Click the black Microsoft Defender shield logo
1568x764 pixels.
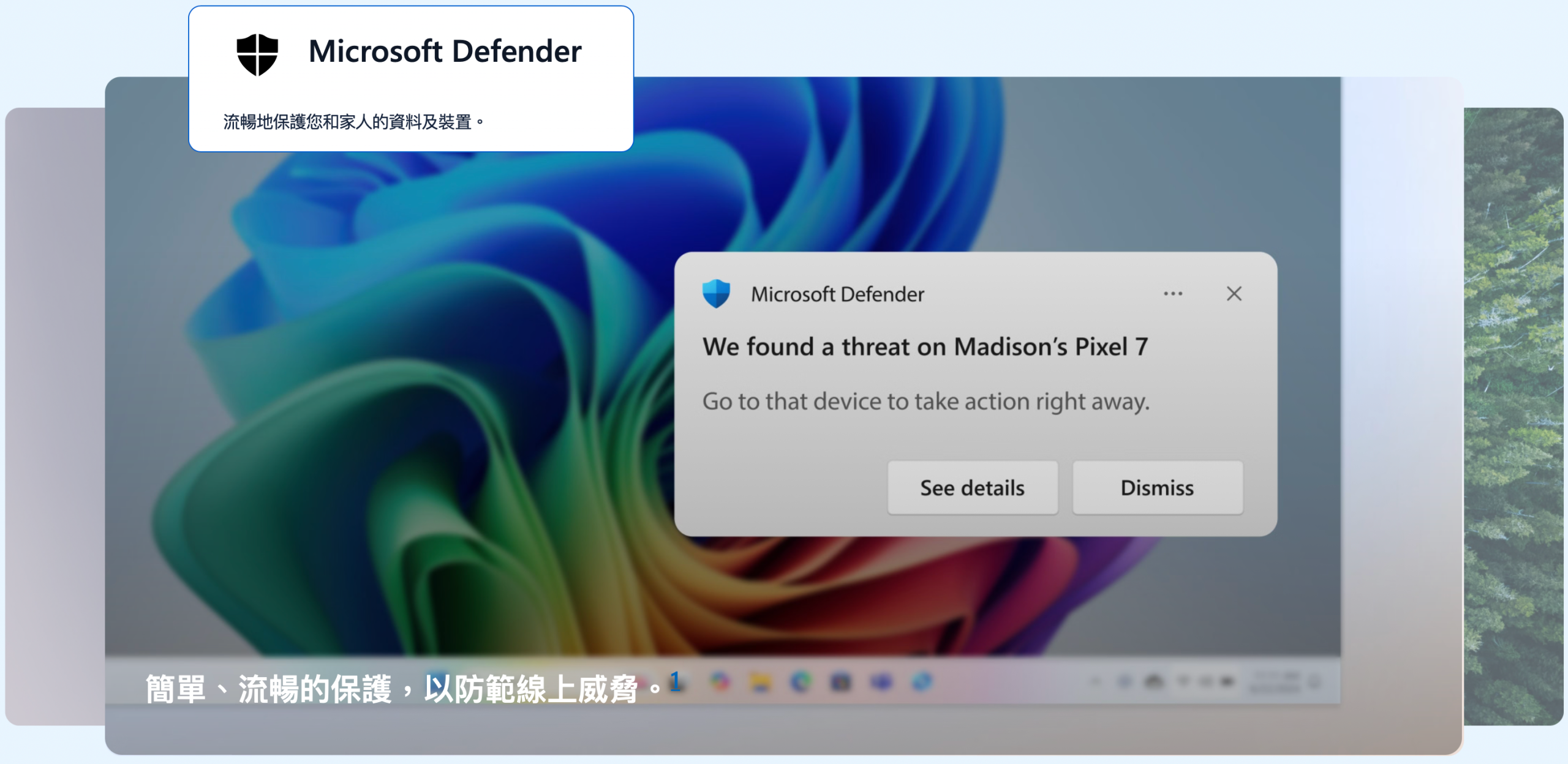257,54
